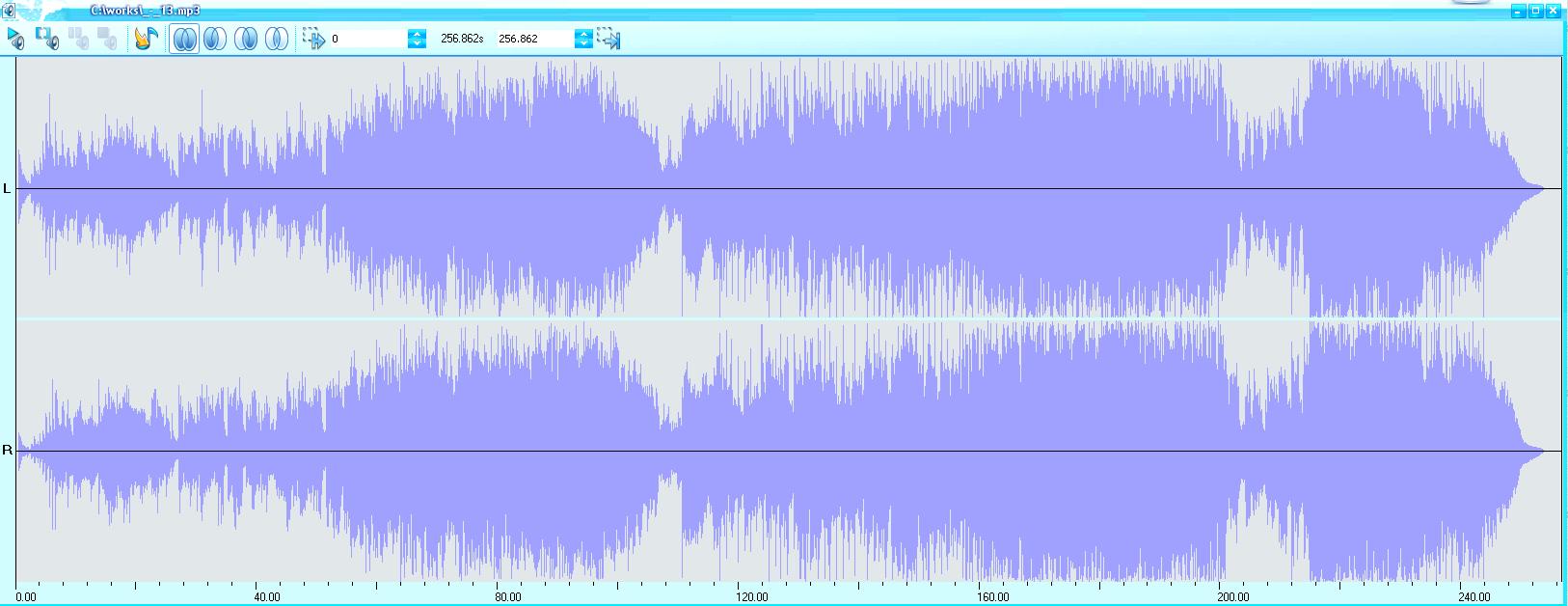Viewport: 1568px width, 606px height.
Task: Close the audio editor window
Action: point(1553,12)
